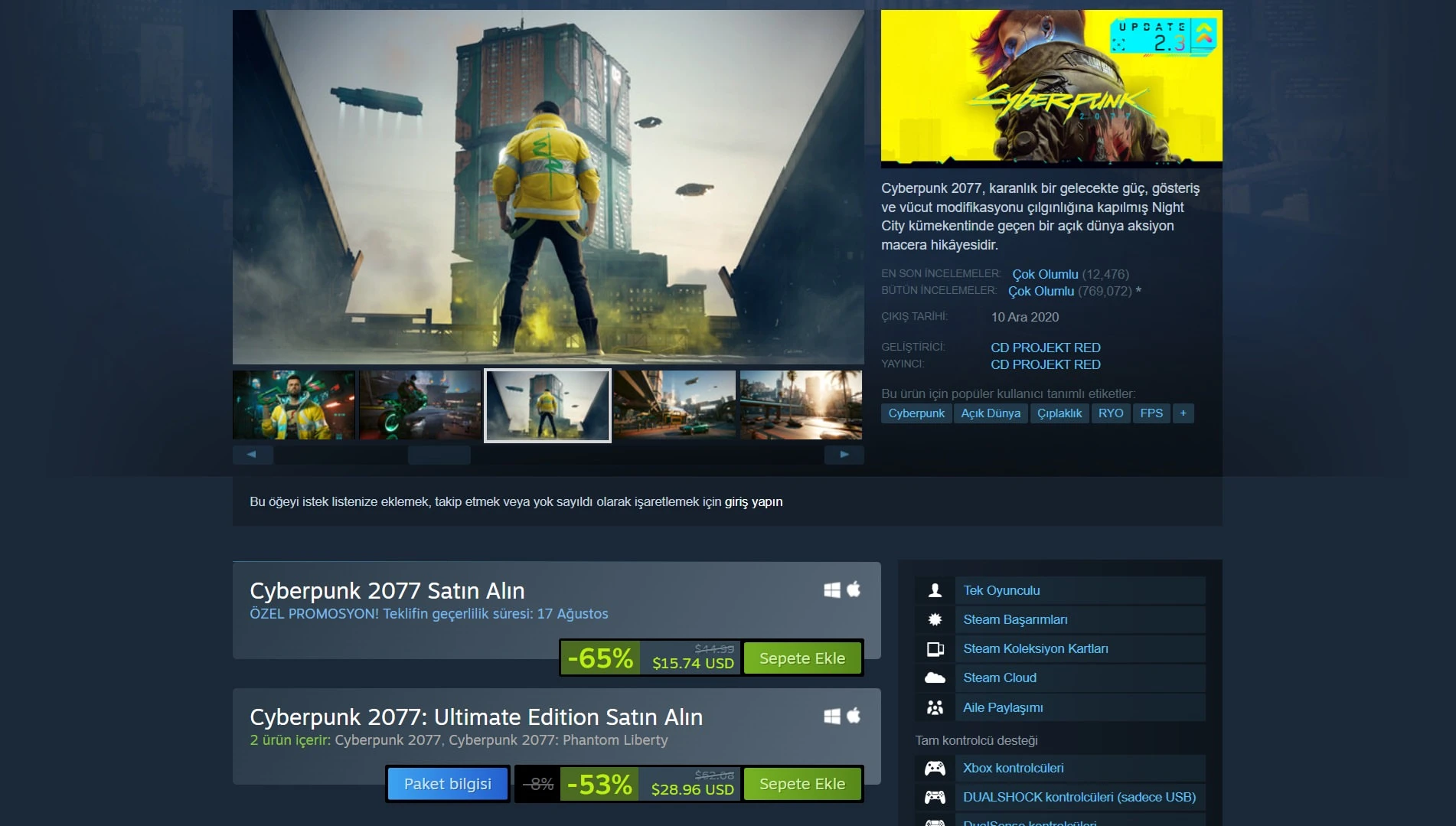
Task: Click the screenshot strip scrollbar handle
Action: click(439, 455)
